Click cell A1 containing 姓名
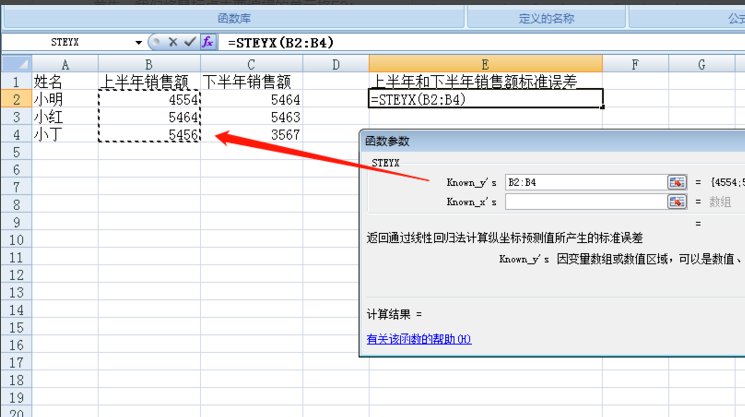The height and width of the screenshot is (417, 745). pyautogui.click(x=65, y=82)
